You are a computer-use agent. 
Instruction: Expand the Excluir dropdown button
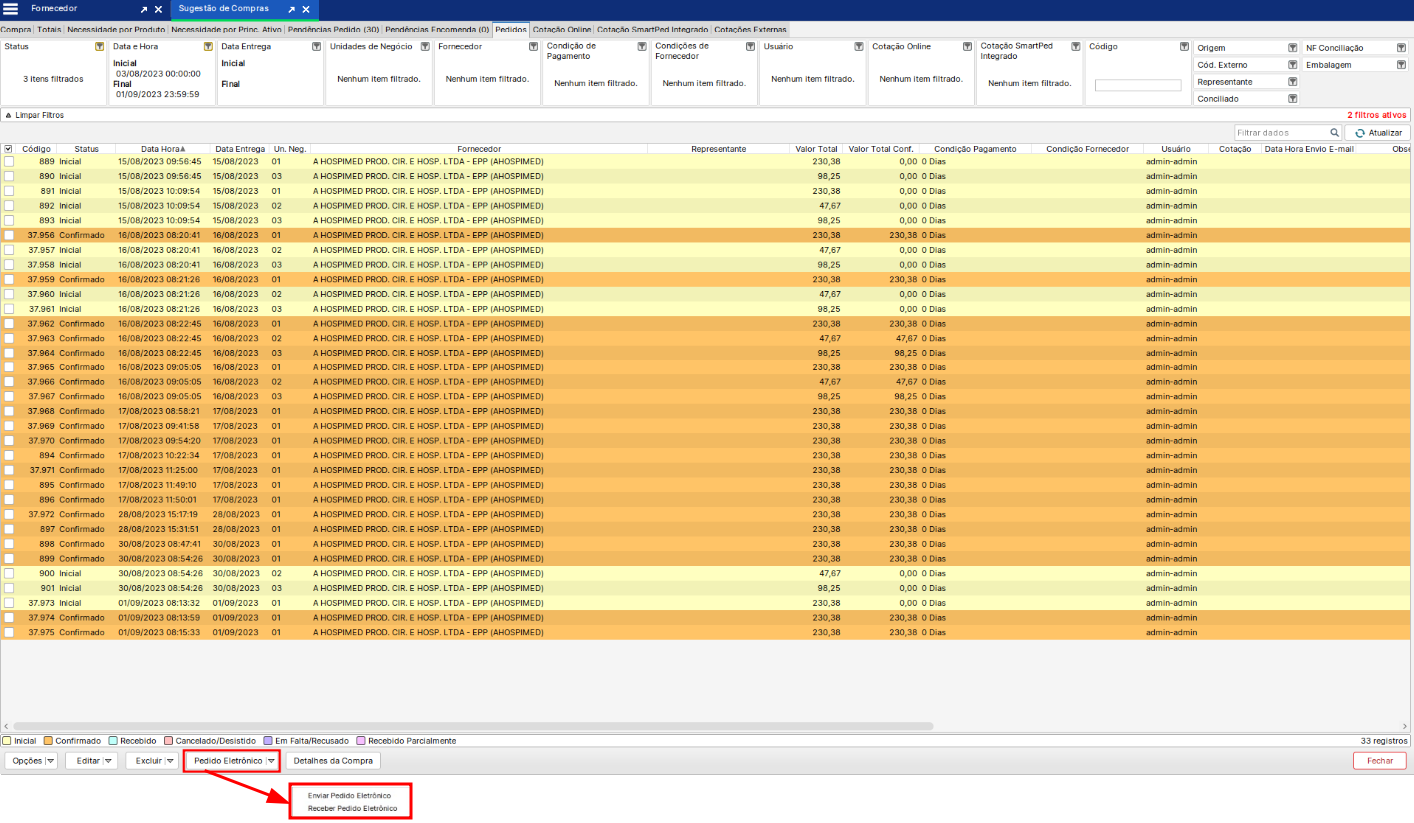coord(171,761)
